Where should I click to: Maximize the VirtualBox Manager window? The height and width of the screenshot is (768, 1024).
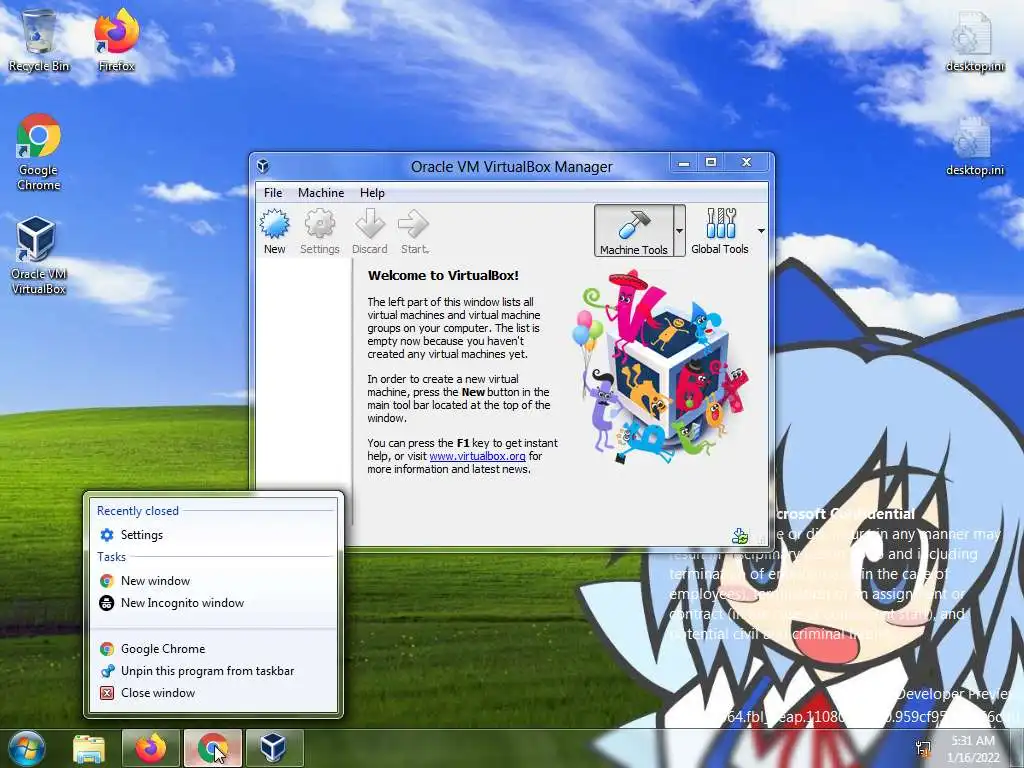(x=711, y=163)
